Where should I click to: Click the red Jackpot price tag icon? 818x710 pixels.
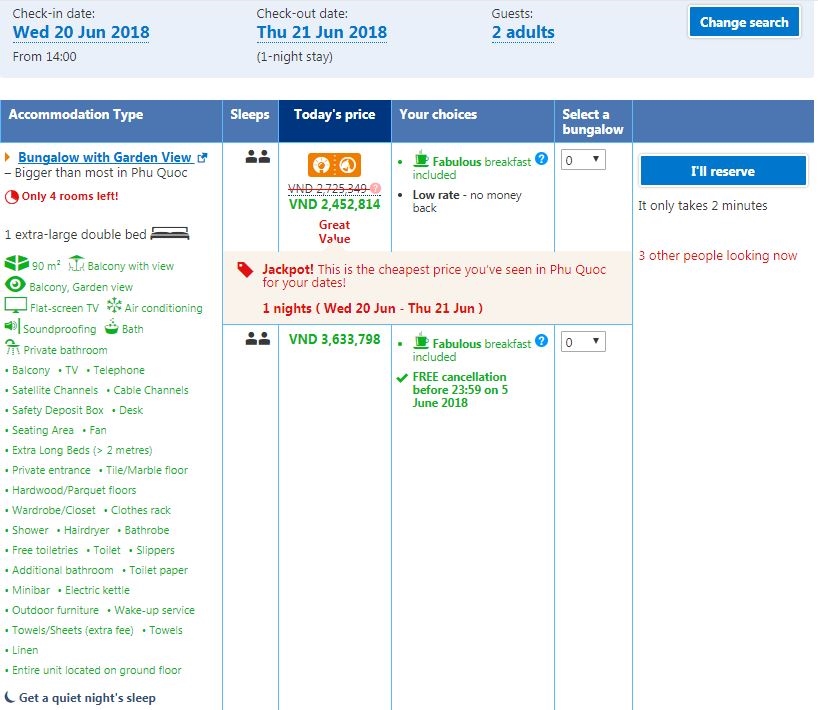point(245,270)
